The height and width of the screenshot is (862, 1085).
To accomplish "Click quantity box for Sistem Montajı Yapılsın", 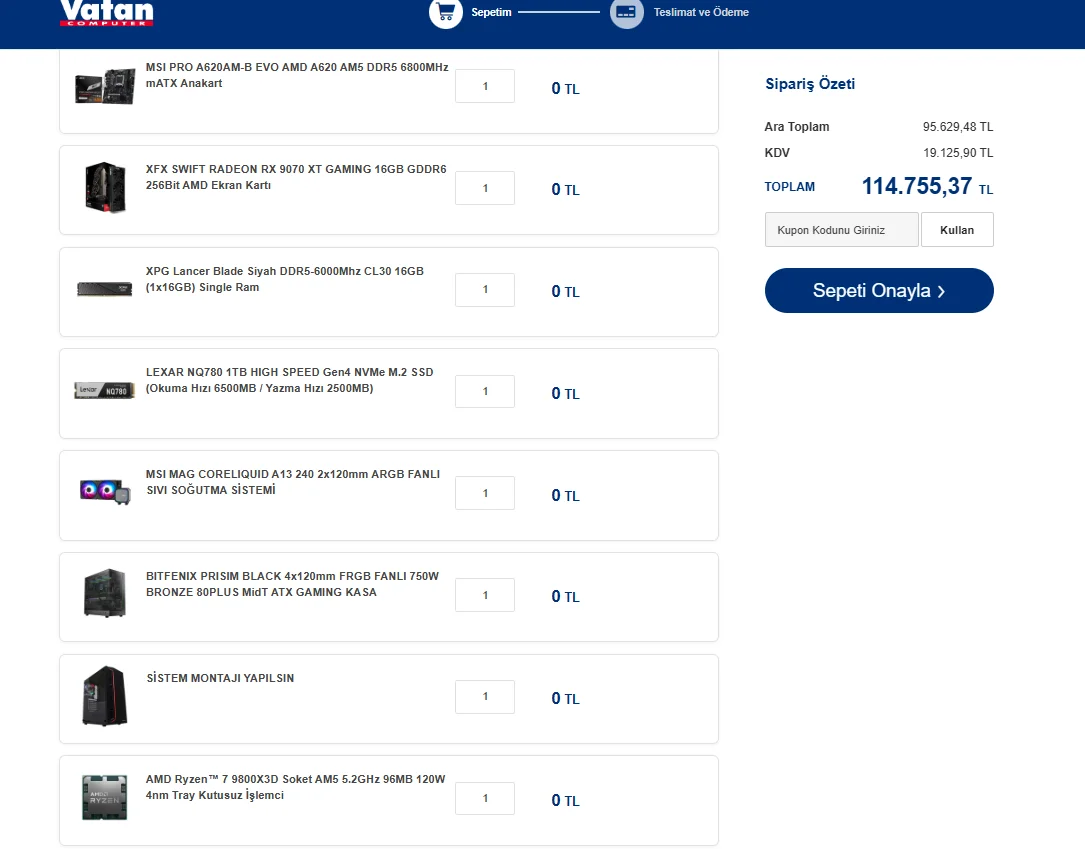I will point(485,697).
